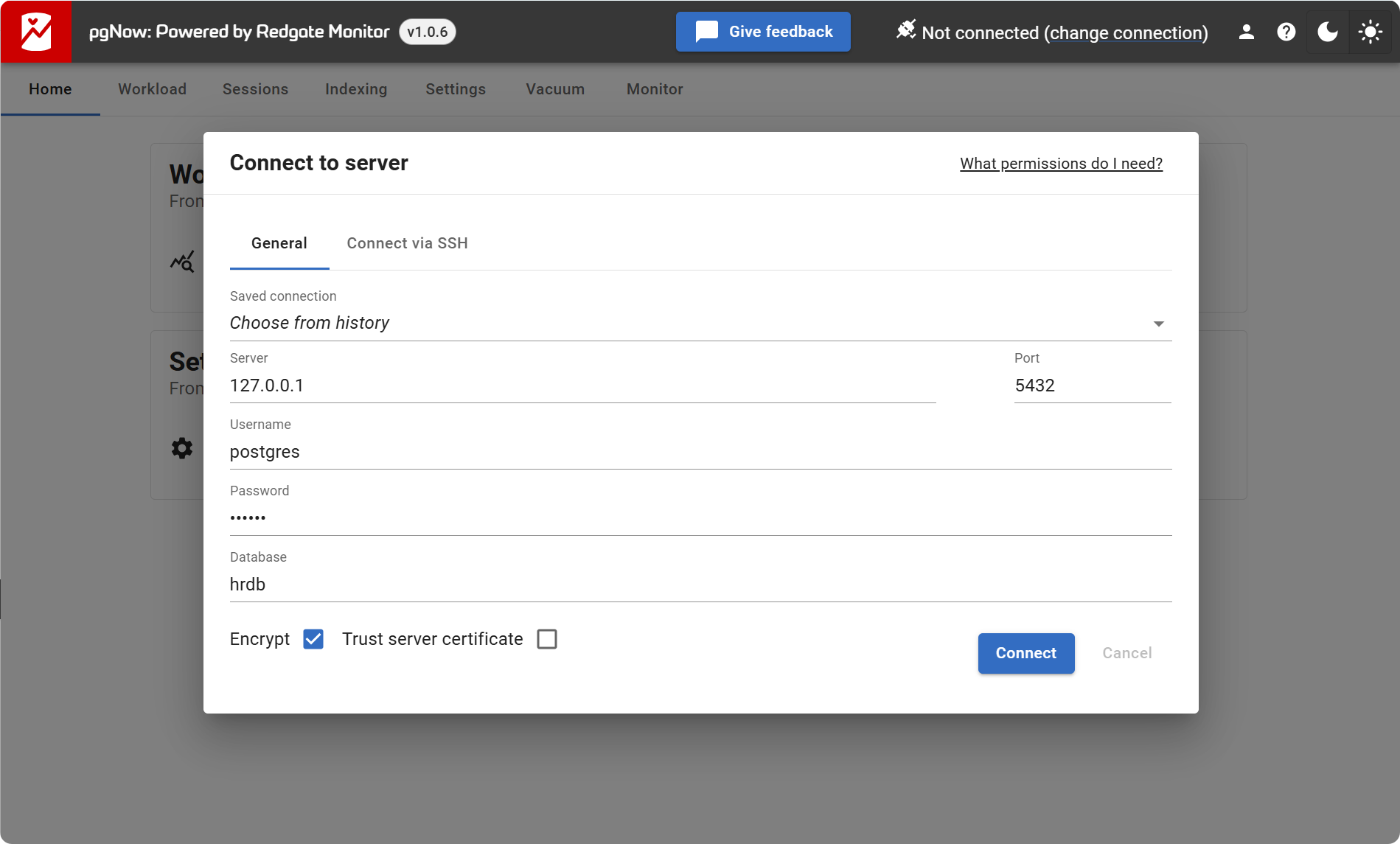
Task: Click the settings gear icon on card
Action: click(x=182, y=448)
